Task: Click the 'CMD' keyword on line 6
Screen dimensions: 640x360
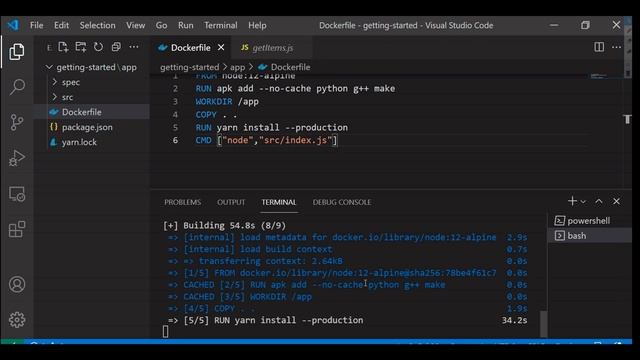Action: pyautogui.click(x=203, y=140)
